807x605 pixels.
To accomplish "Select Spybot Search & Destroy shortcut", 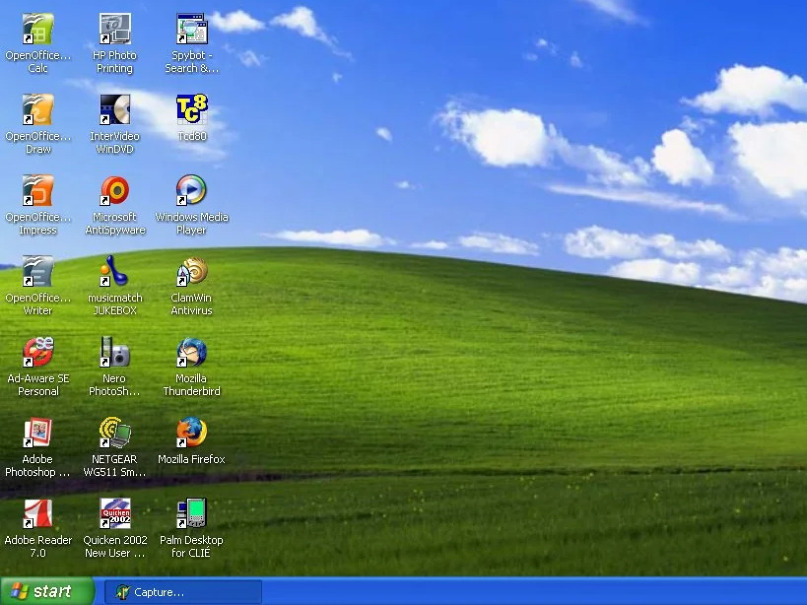I will [191, 30].
